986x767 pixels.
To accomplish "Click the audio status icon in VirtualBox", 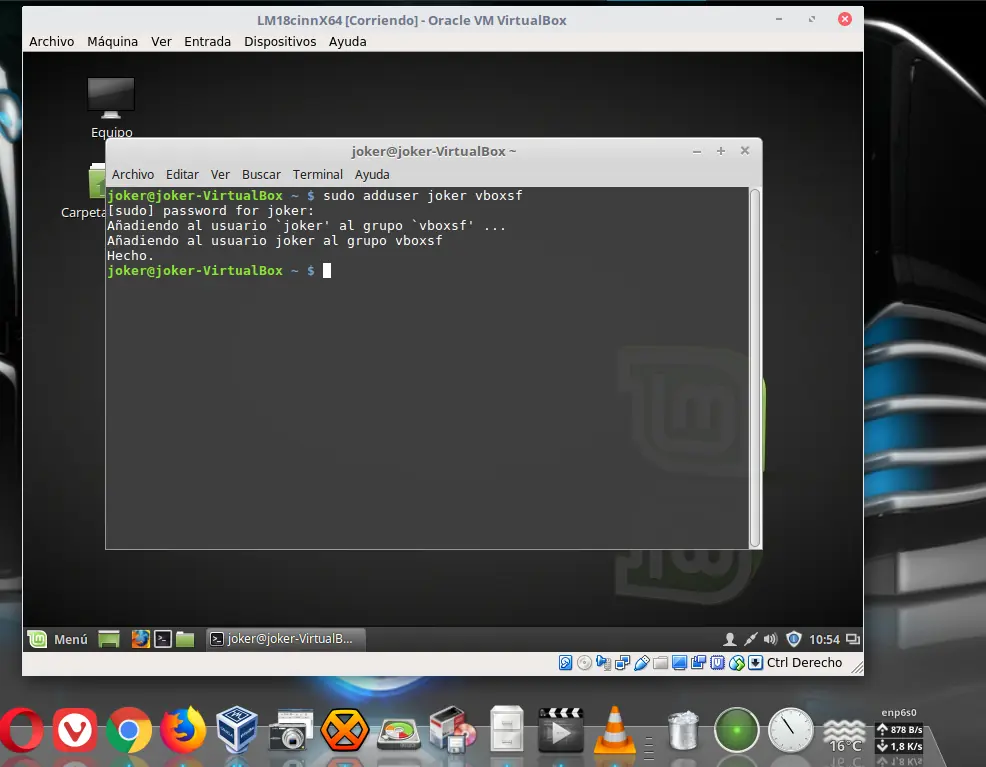I will tap(604, 662).
